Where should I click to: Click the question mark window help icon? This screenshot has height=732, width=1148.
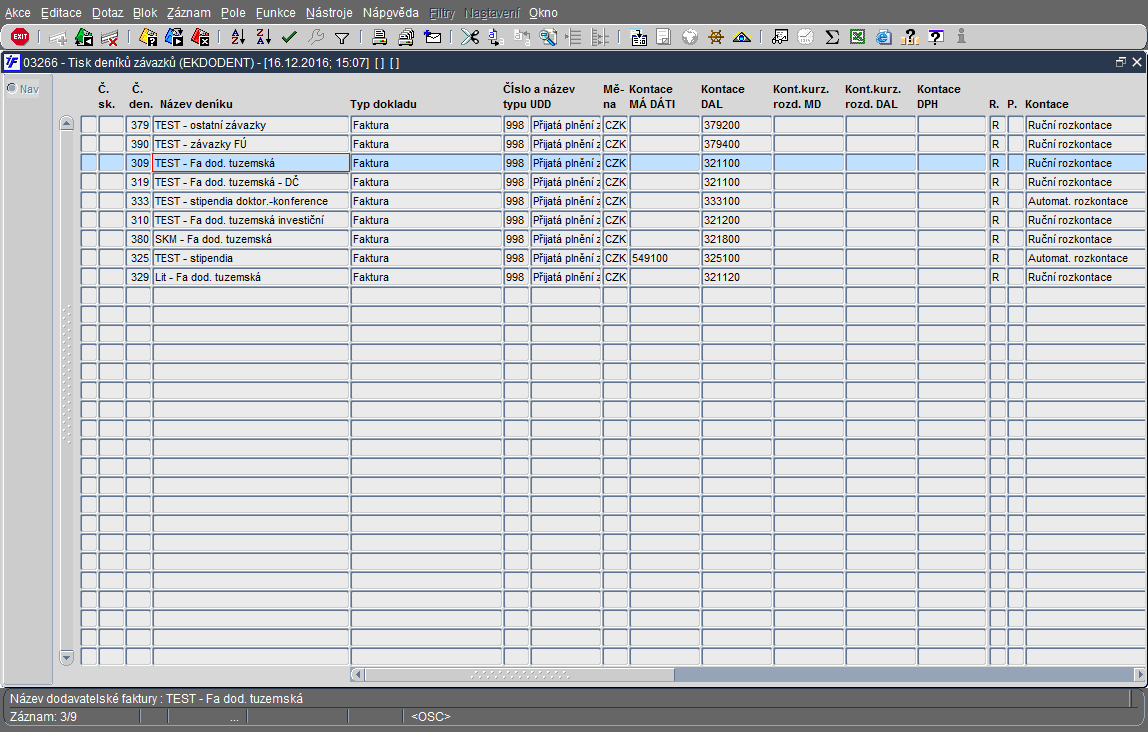(935, 37)
